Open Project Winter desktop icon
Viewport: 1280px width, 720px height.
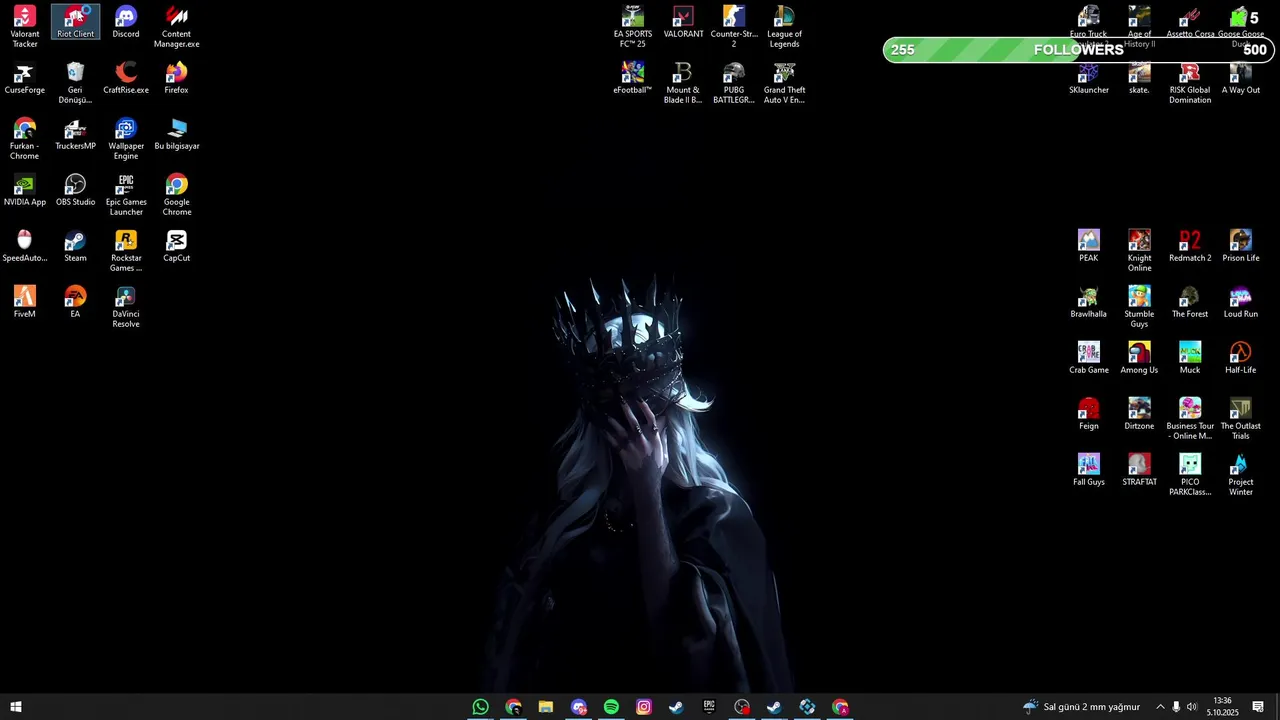1241,475
